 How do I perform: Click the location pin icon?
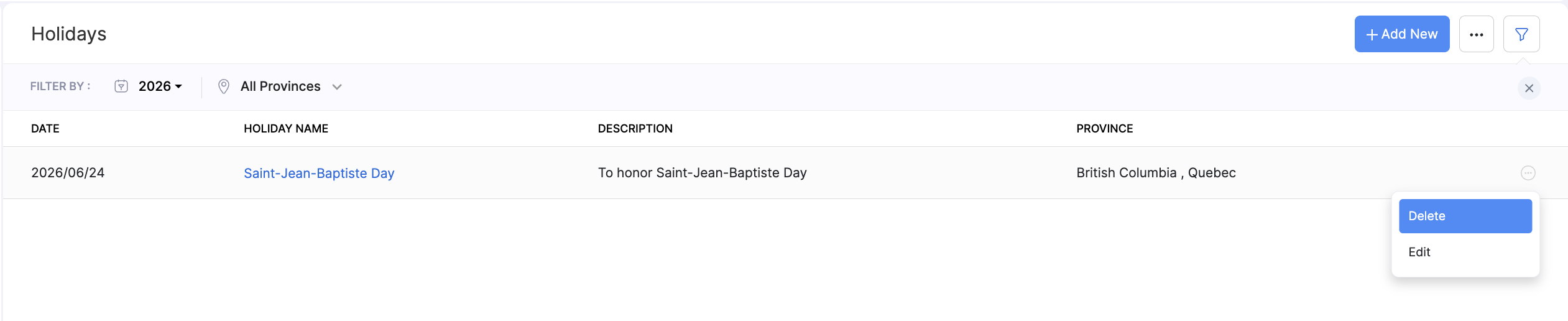coord(224,86)
